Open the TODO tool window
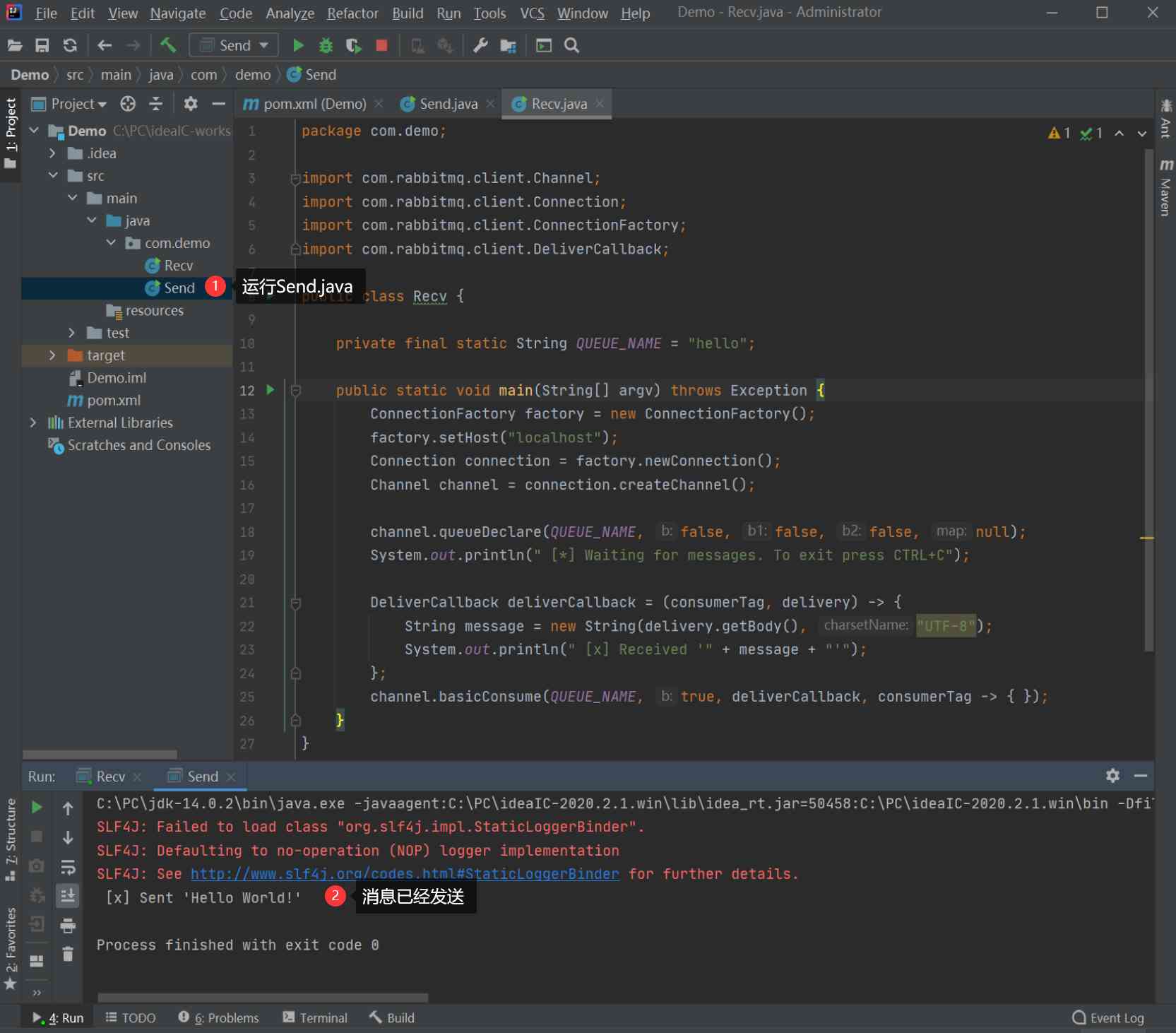 (x=131, y=1018)
